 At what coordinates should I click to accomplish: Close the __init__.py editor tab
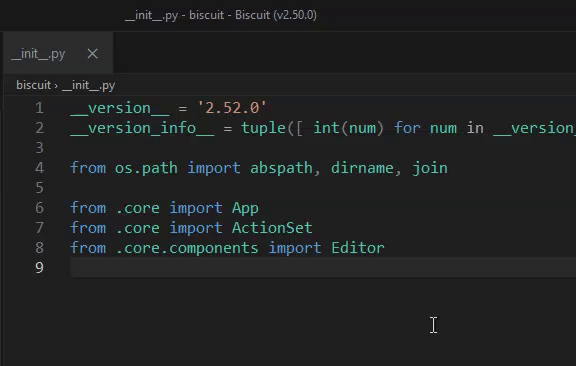pos(93,54)
